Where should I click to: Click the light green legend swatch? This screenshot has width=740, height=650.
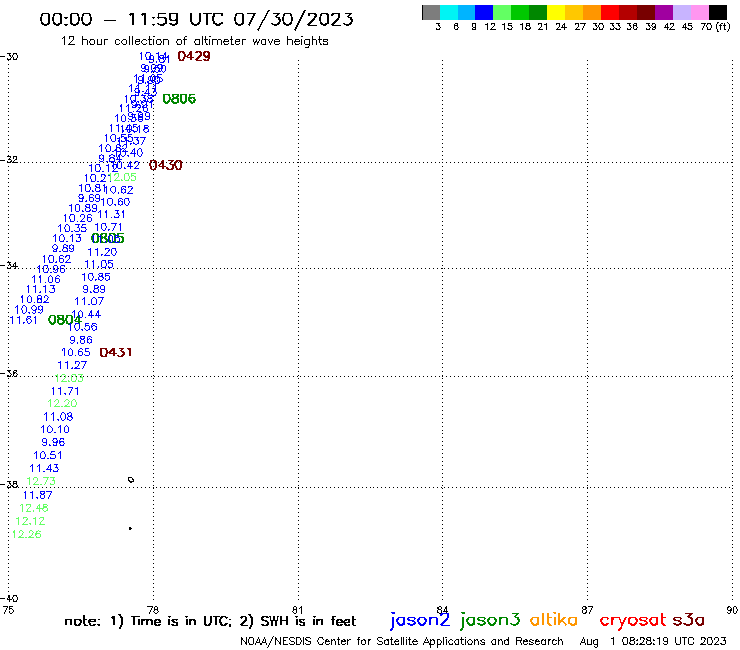(502, 12)
